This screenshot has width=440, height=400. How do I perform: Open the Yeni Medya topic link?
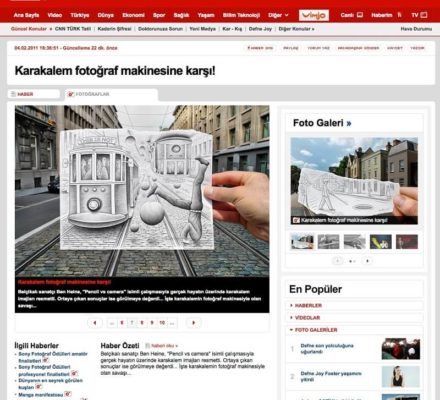[x=203, y=29]
